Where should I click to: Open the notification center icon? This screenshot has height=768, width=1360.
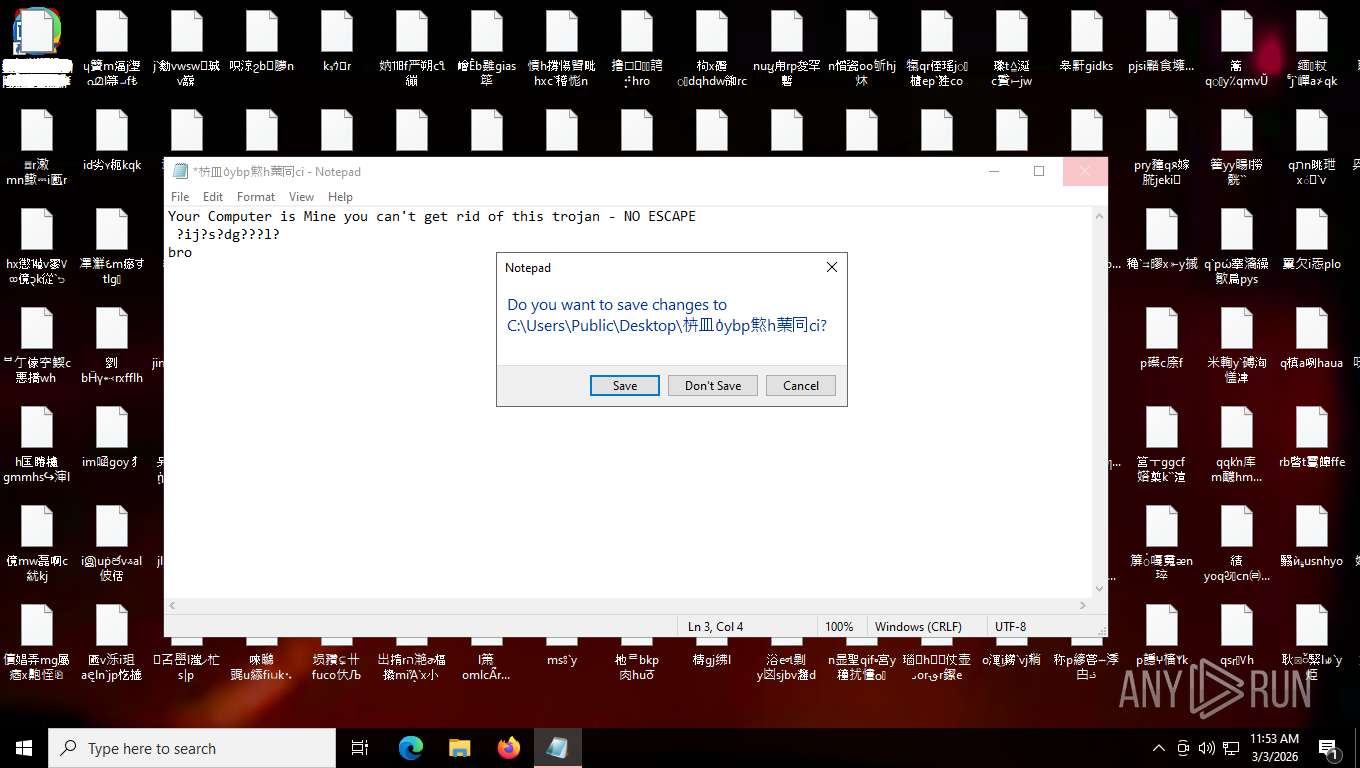point(1329,748)
